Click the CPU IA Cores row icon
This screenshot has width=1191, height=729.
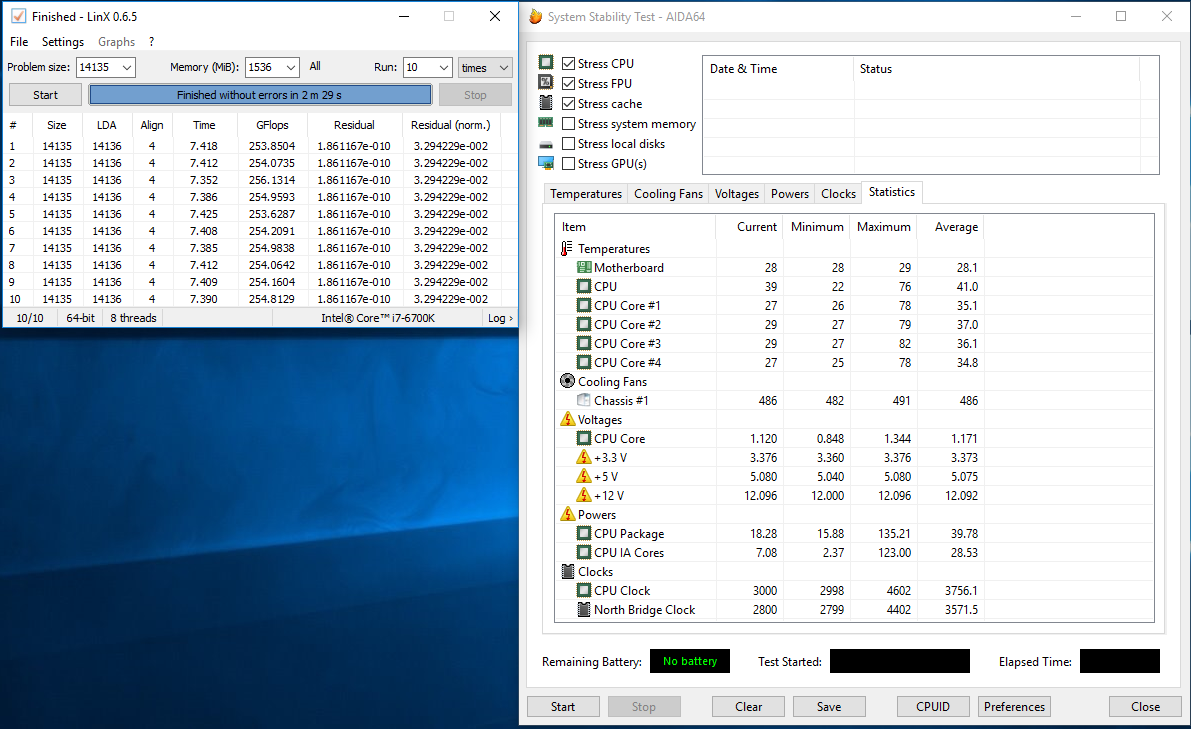coord(583,552)
